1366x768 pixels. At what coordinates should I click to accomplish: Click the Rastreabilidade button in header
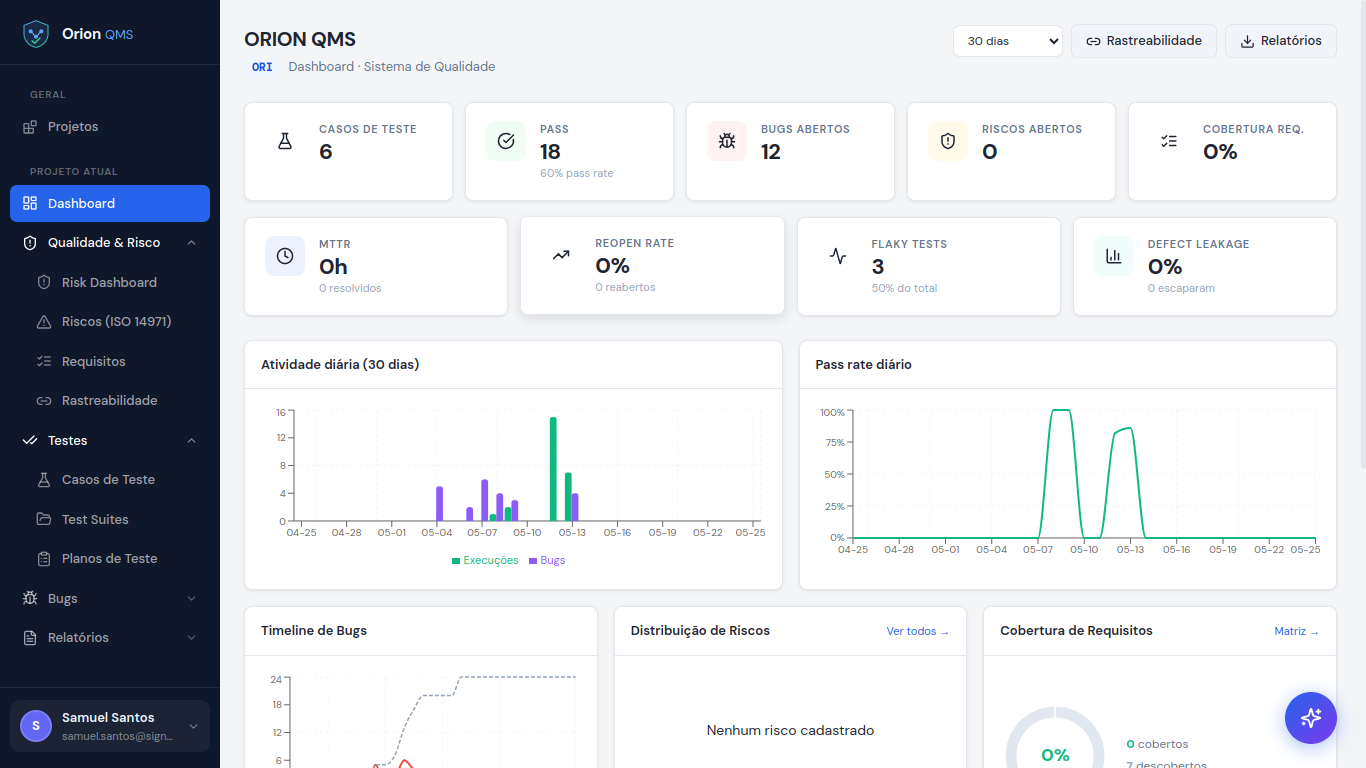pos(1144,41)
